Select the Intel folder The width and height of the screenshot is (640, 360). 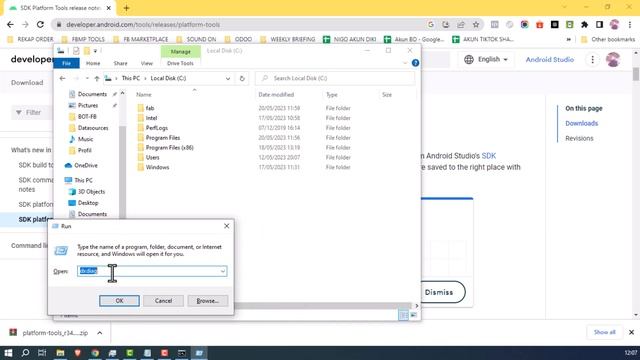pos(151,118)
